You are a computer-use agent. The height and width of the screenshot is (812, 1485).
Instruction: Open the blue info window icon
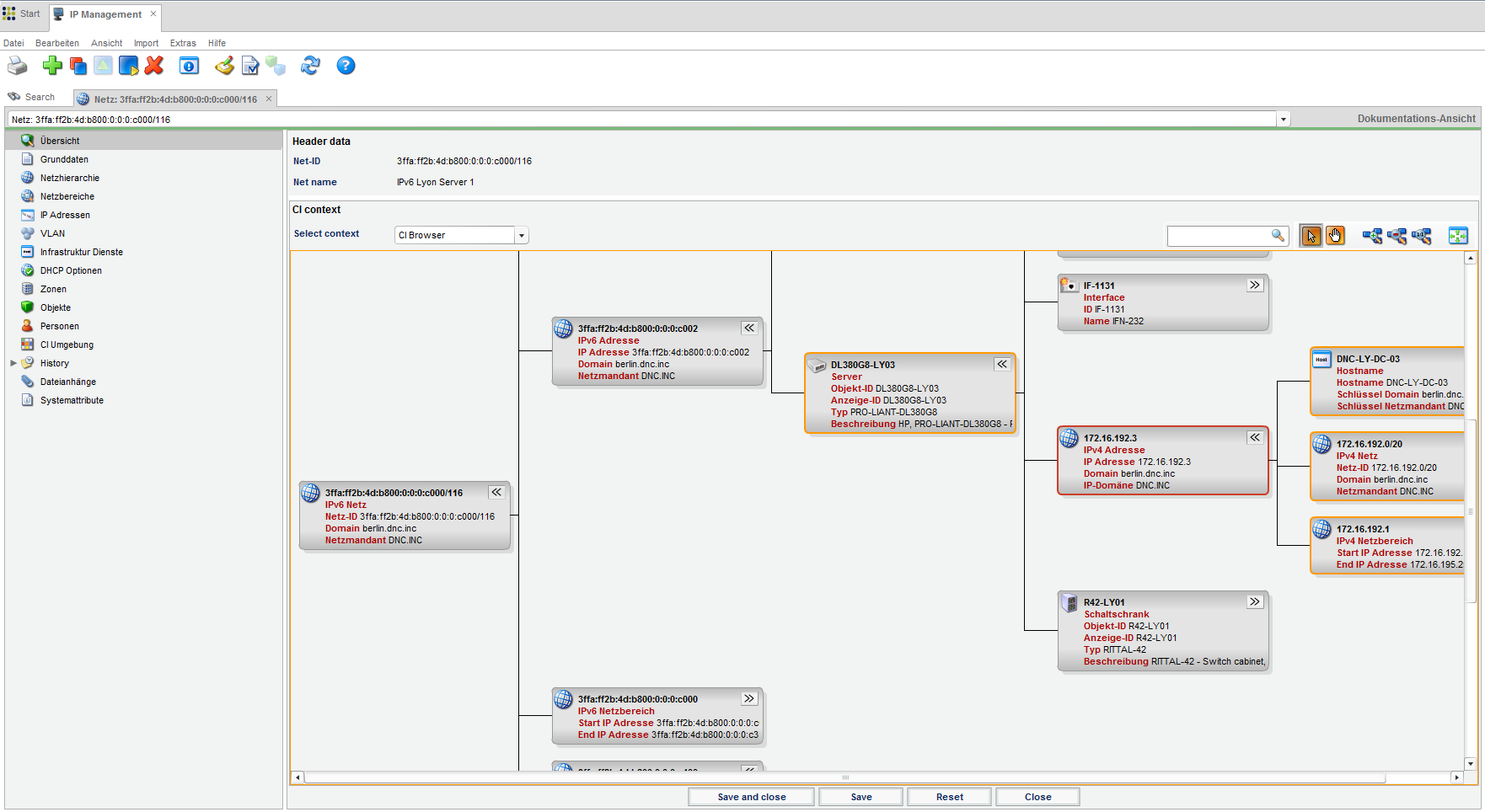point(189,66)
